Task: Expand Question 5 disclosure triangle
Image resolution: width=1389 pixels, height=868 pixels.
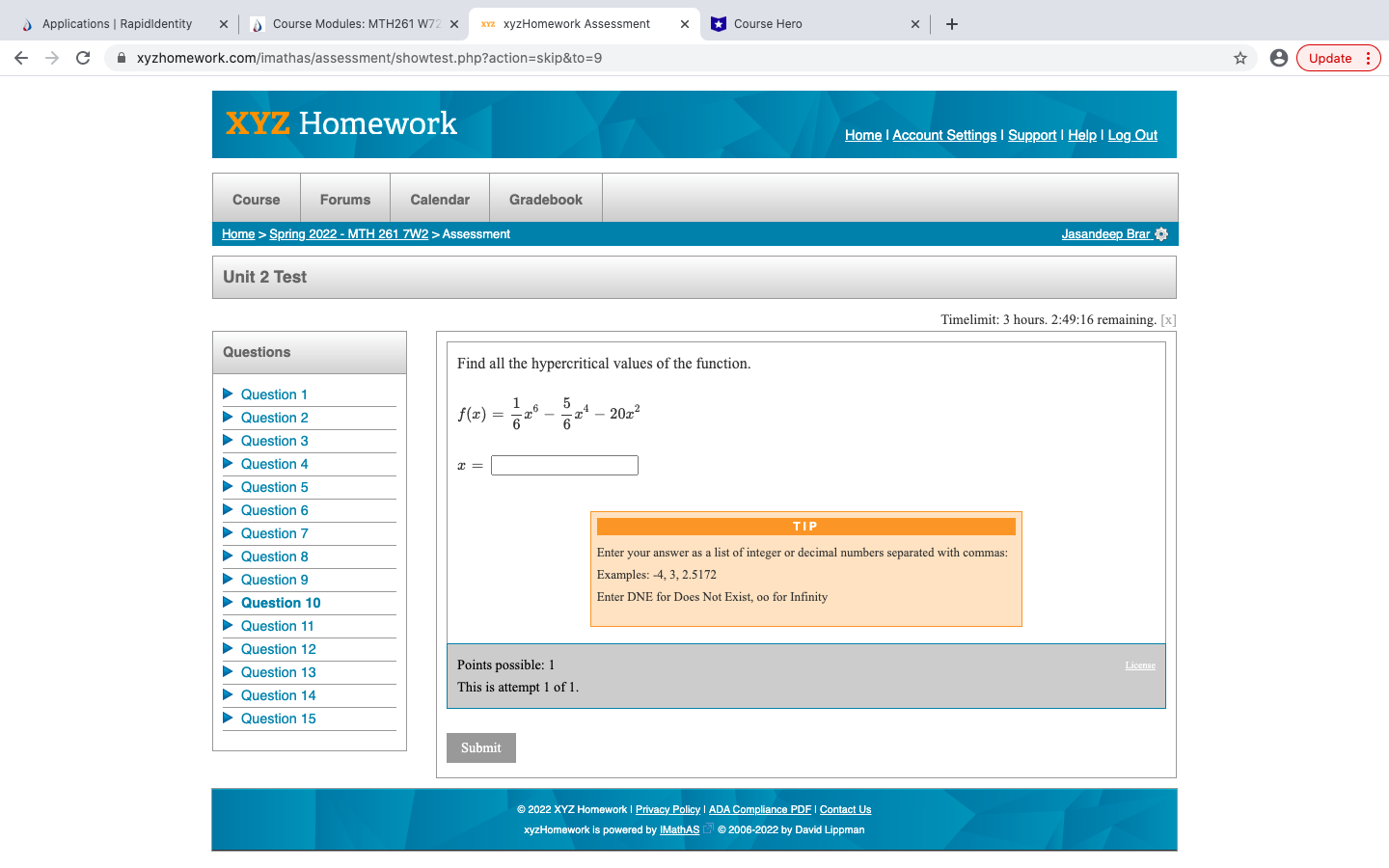Action: click(x=228, y=486)
